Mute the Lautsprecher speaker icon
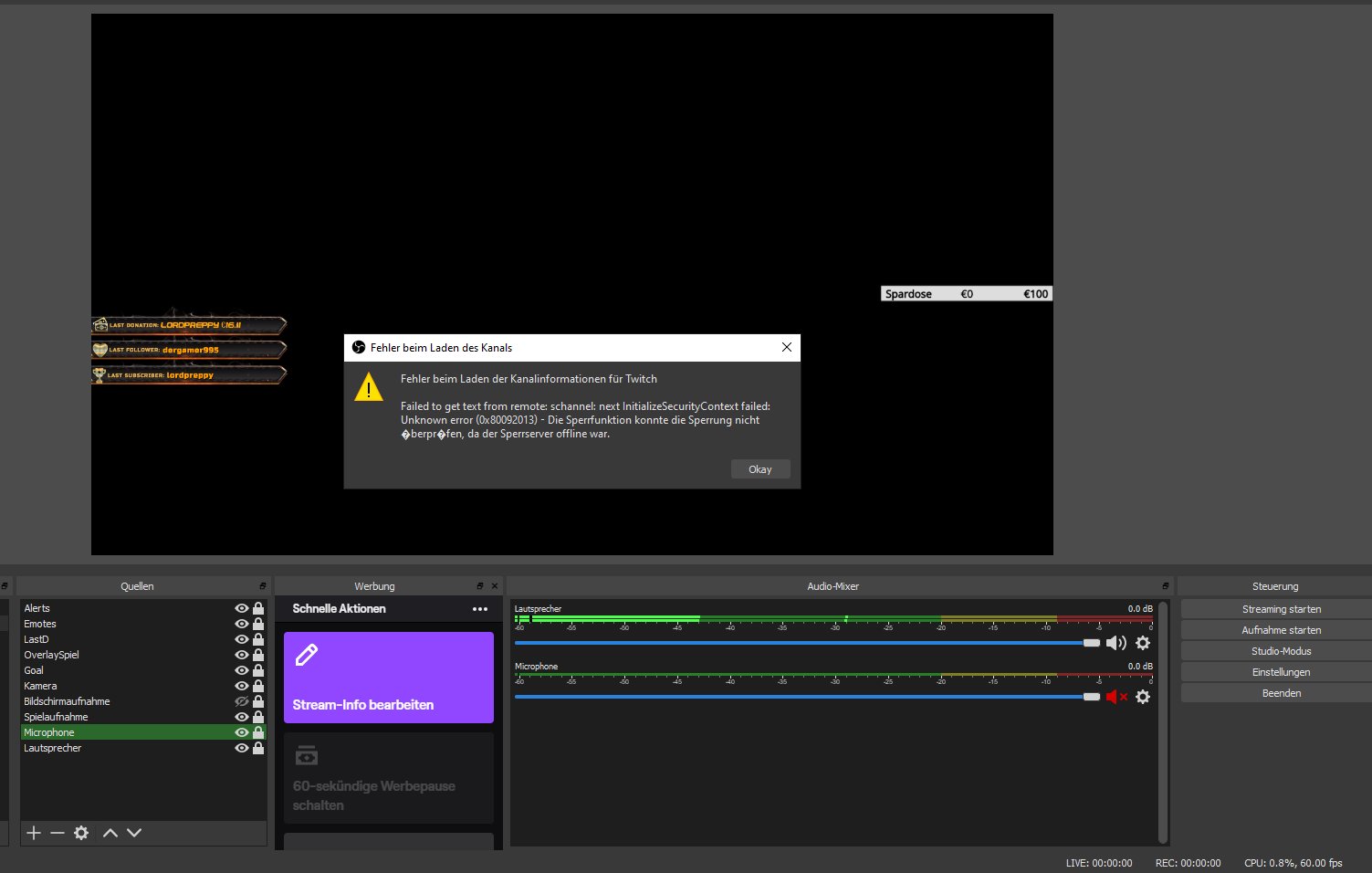 tap(1116, 643)
